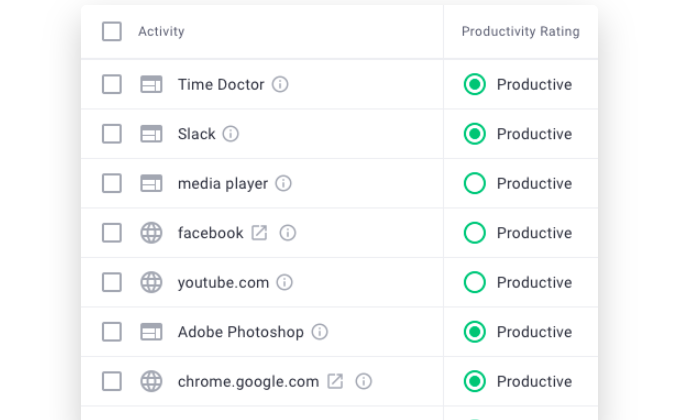Screen dimensions: 700x420
Task: Click the app window icon beside Slack
Action: point(151,134)
